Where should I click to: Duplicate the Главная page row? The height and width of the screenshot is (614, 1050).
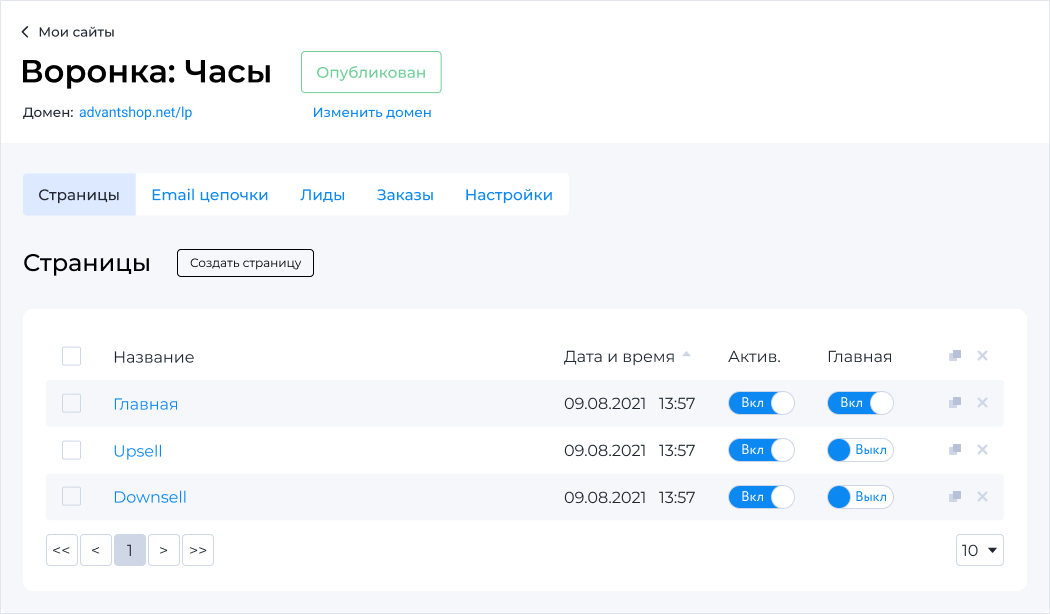(955, 402)
